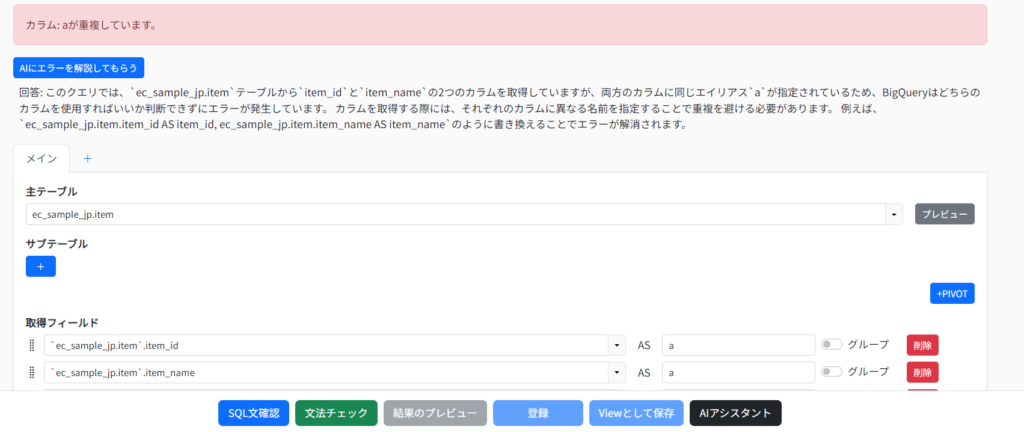Expand the 主テーブル dropdown arrow
Image resolution: width=1024 pixels, height=432 pixels.
[893, 215]
